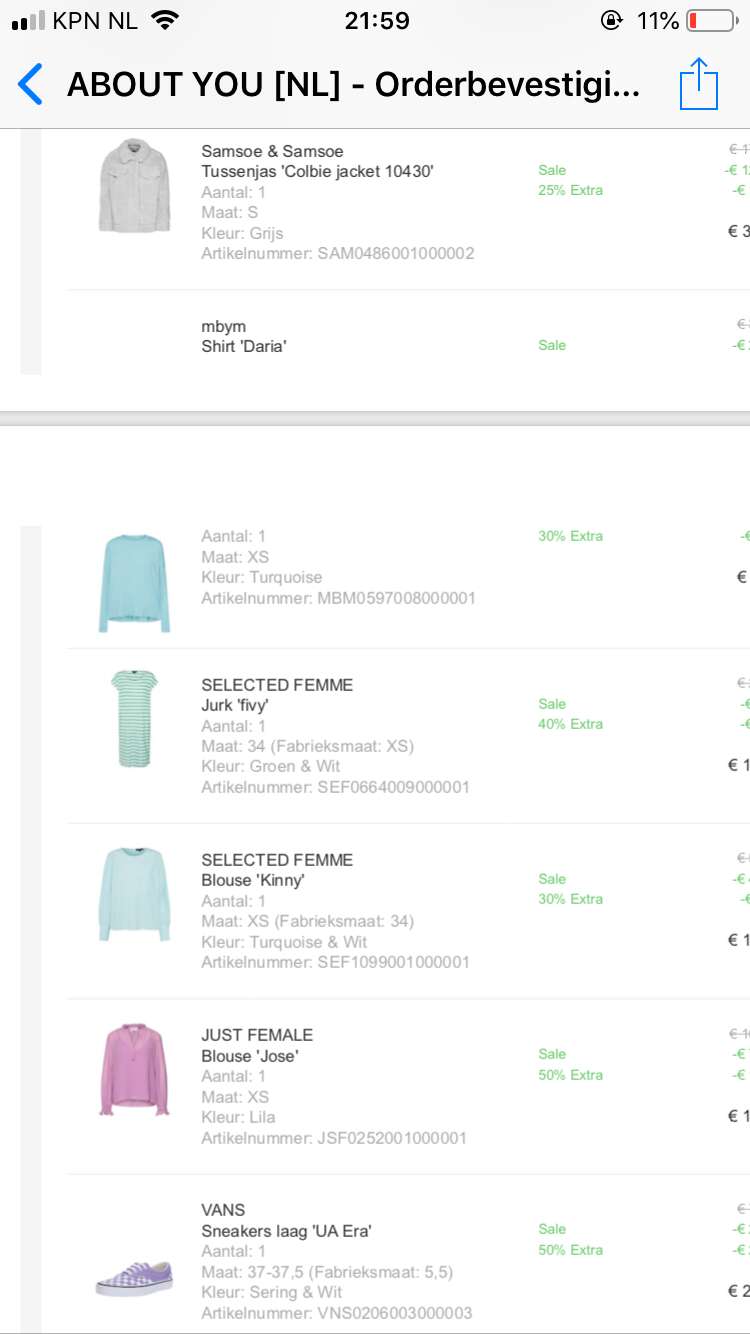The image size is (750, 1334).
Task: Select the Blouse 'Kinny' product name
Action: pyautogui.click(x=253, y=880)
